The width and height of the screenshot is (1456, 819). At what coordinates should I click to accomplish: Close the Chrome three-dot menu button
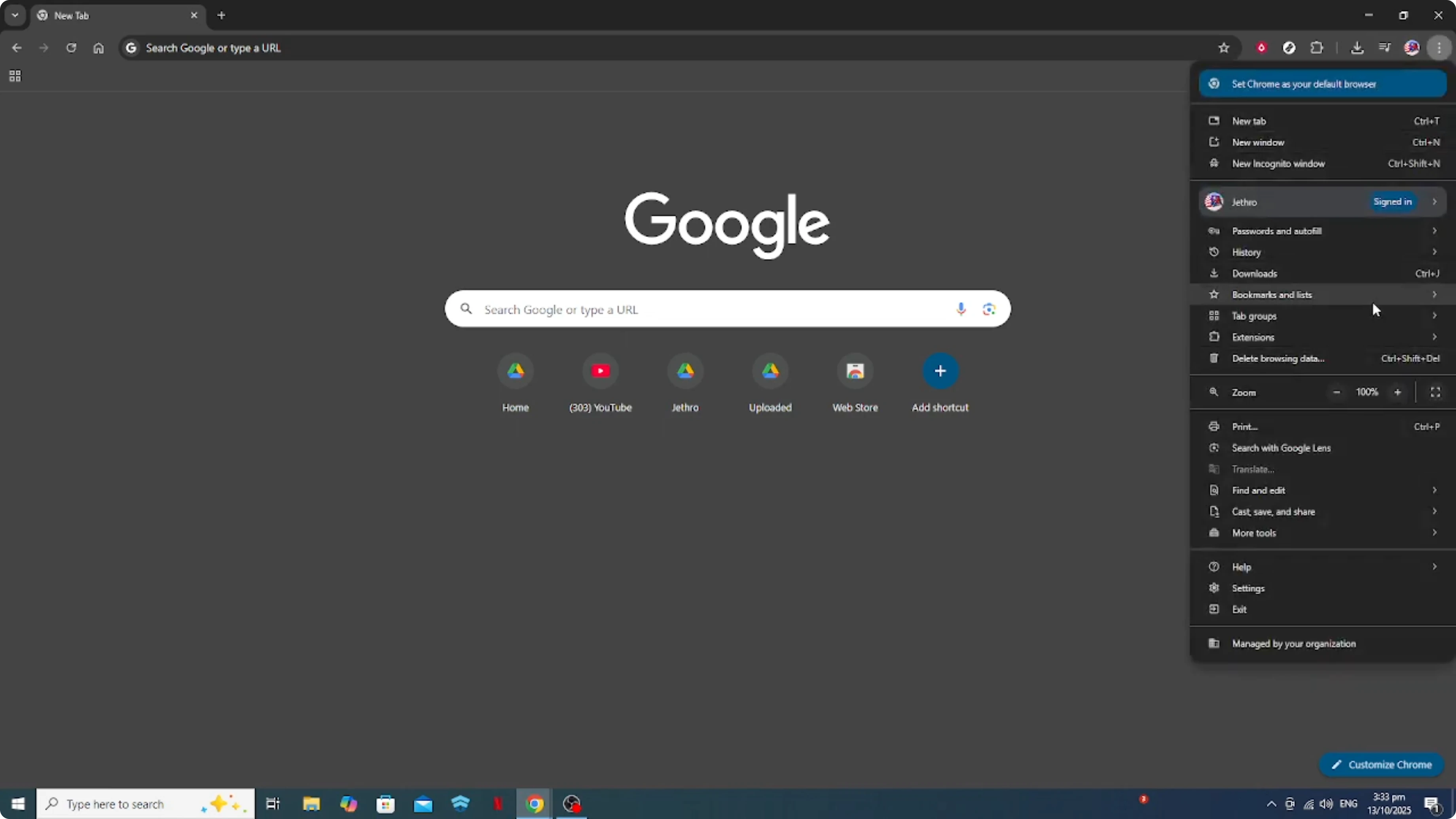click(1439, 48)
